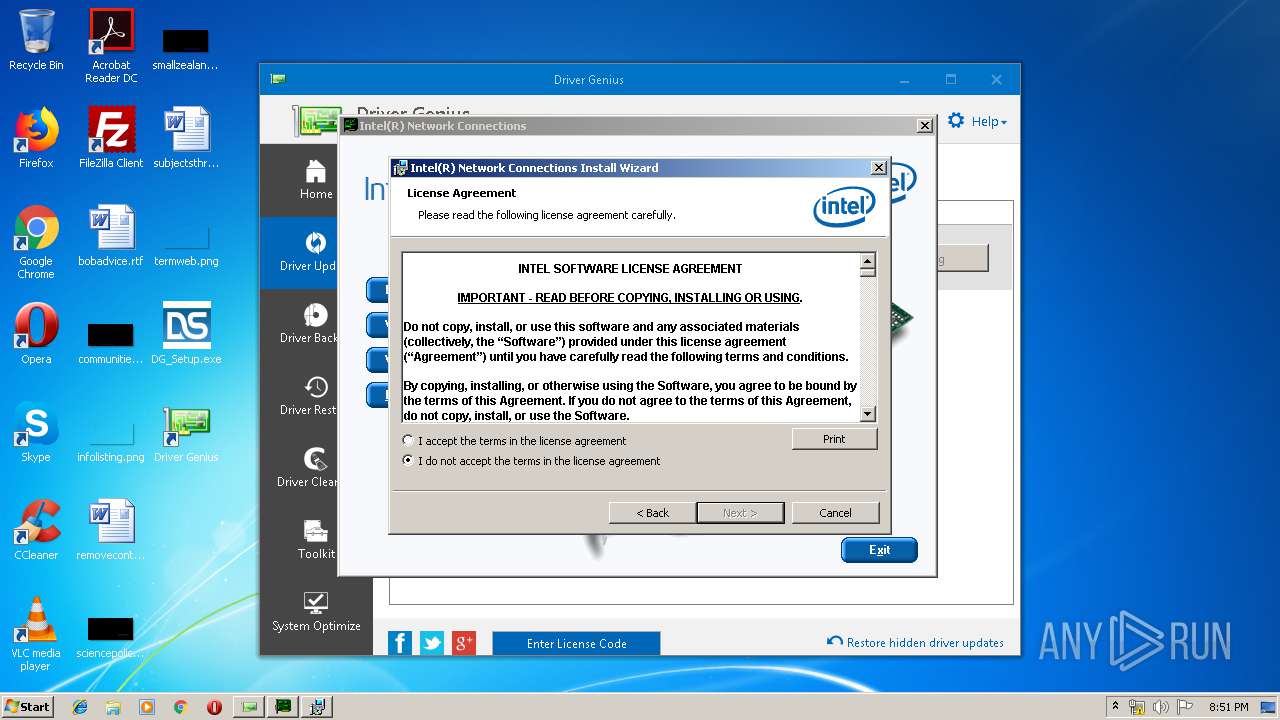The width and height of the screenshot is (1280, 720).
Task: Select 'I accept the terms' radio button
Action: (408, 440)
